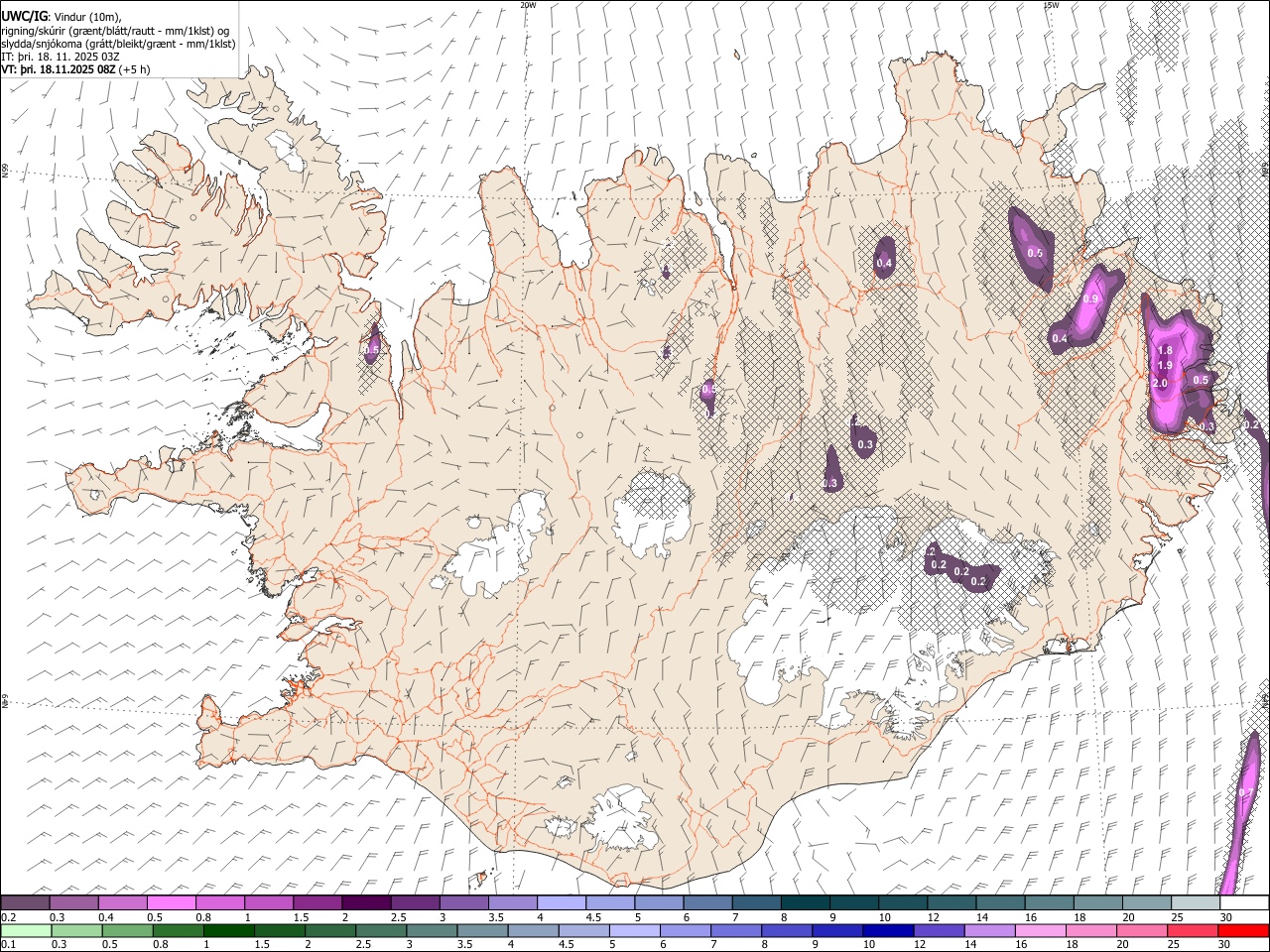Click the bright red swatch ending the bottom legend row
Screen dimensions: 1270x952
pyautogui.click(x=1243, y=930)
